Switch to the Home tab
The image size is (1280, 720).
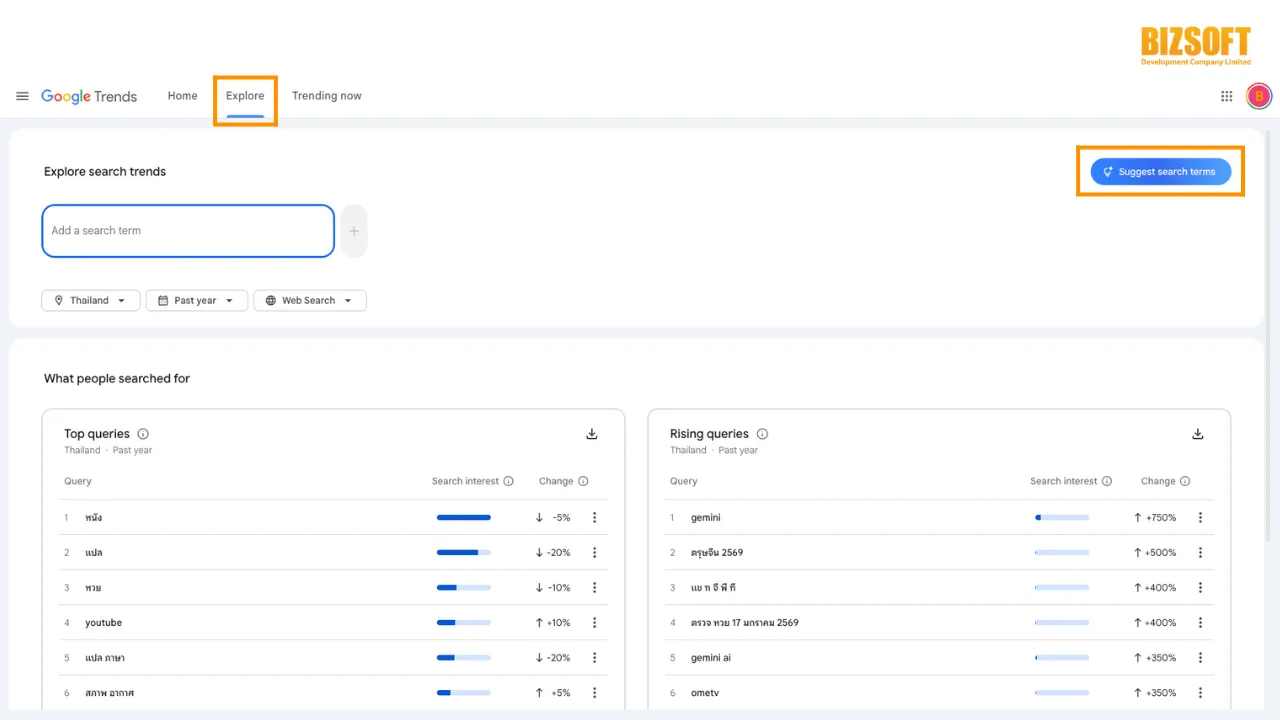pyautogui.click(x=182, y=95)
